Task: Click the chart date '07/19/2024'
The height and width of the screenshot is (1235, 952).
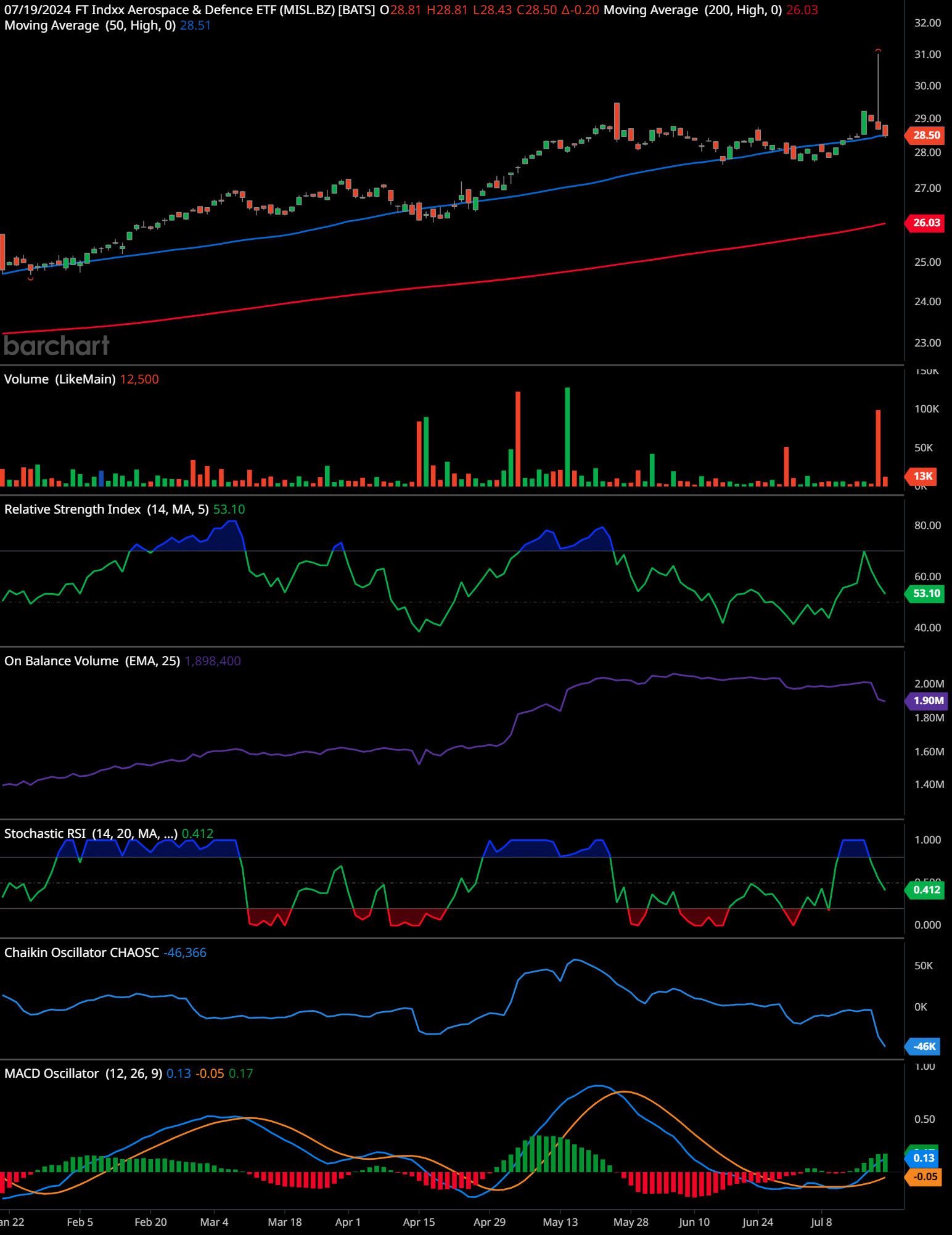Action: point(38,10)
